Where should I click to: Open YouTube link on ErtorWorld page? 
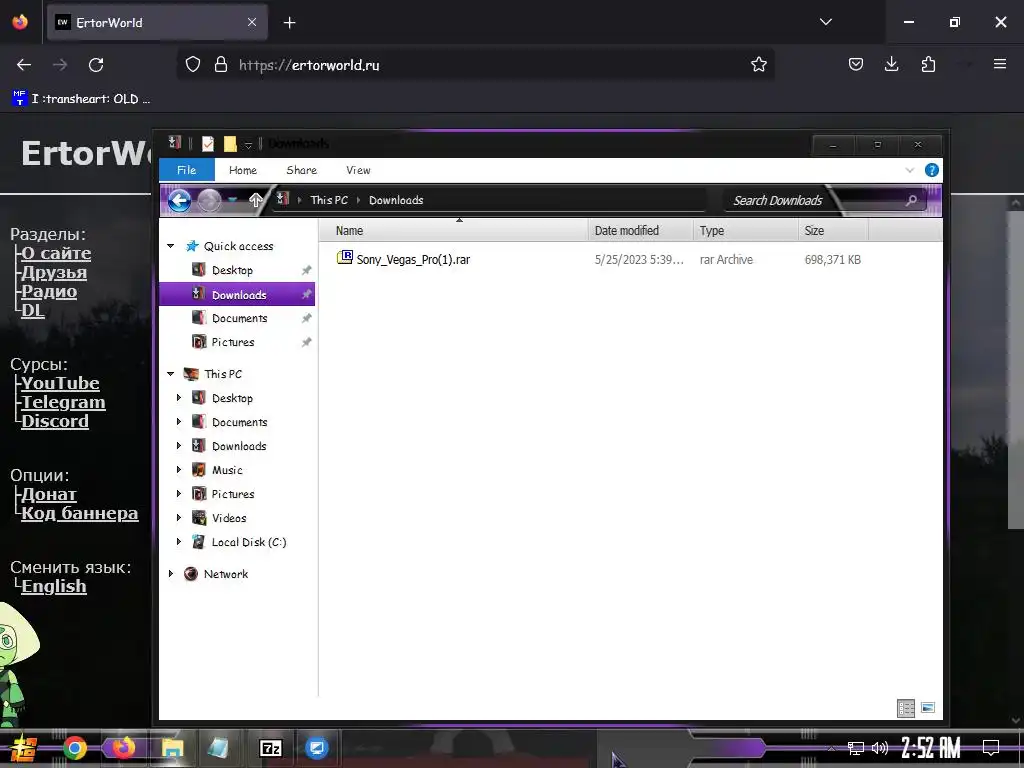point(60,383)
